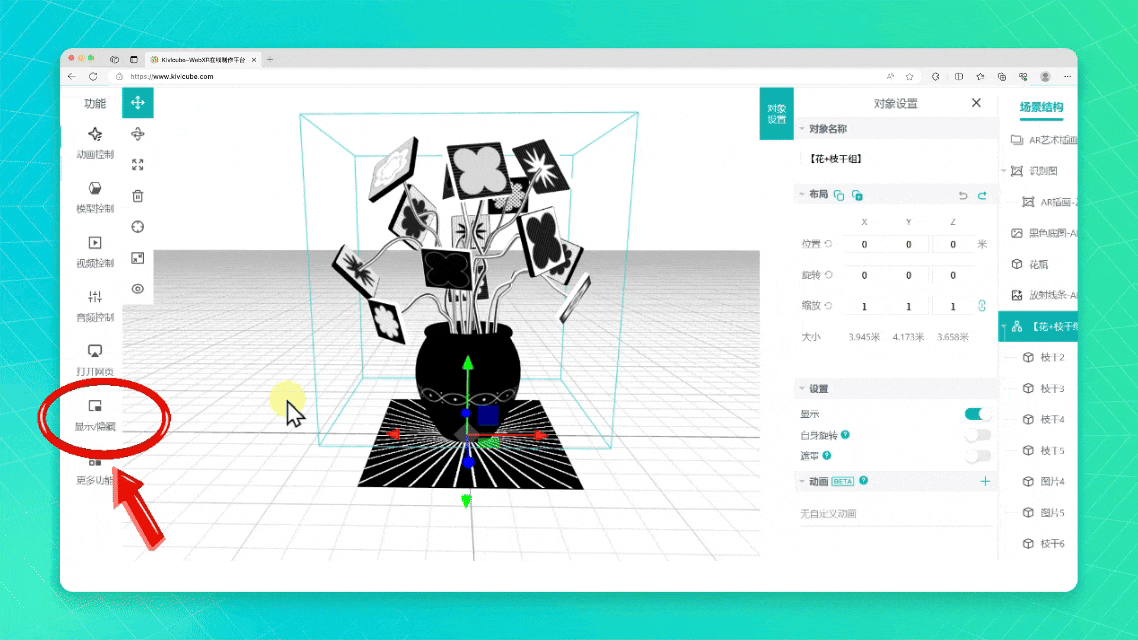The image size is (1138, 640).
Task: Click the crosshair focus target icon
Action: pos(138,227)
